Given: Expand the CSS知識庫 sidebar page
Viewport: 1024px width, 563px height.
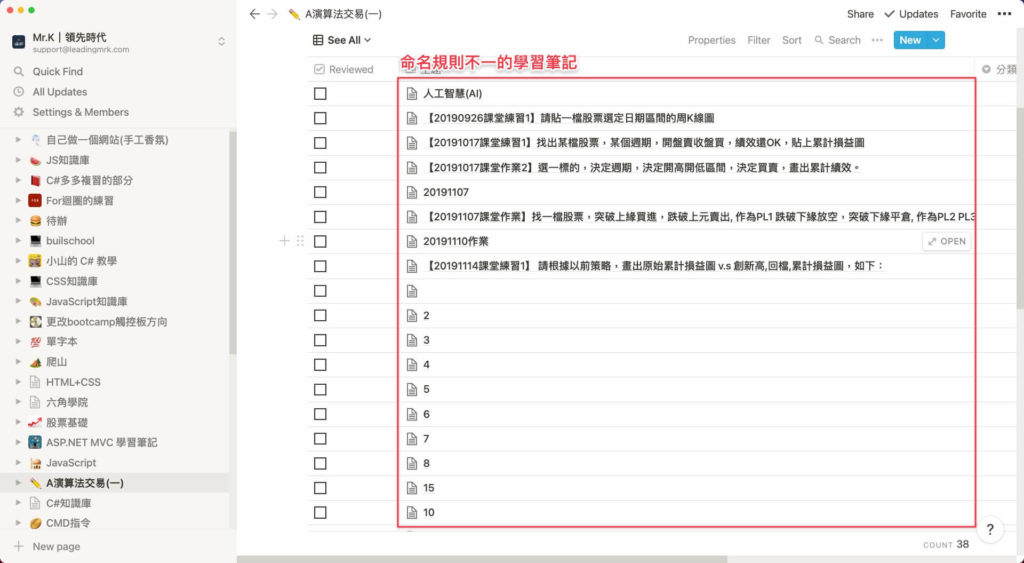Looking at the screenshot, I should click(x=18, y=281).
